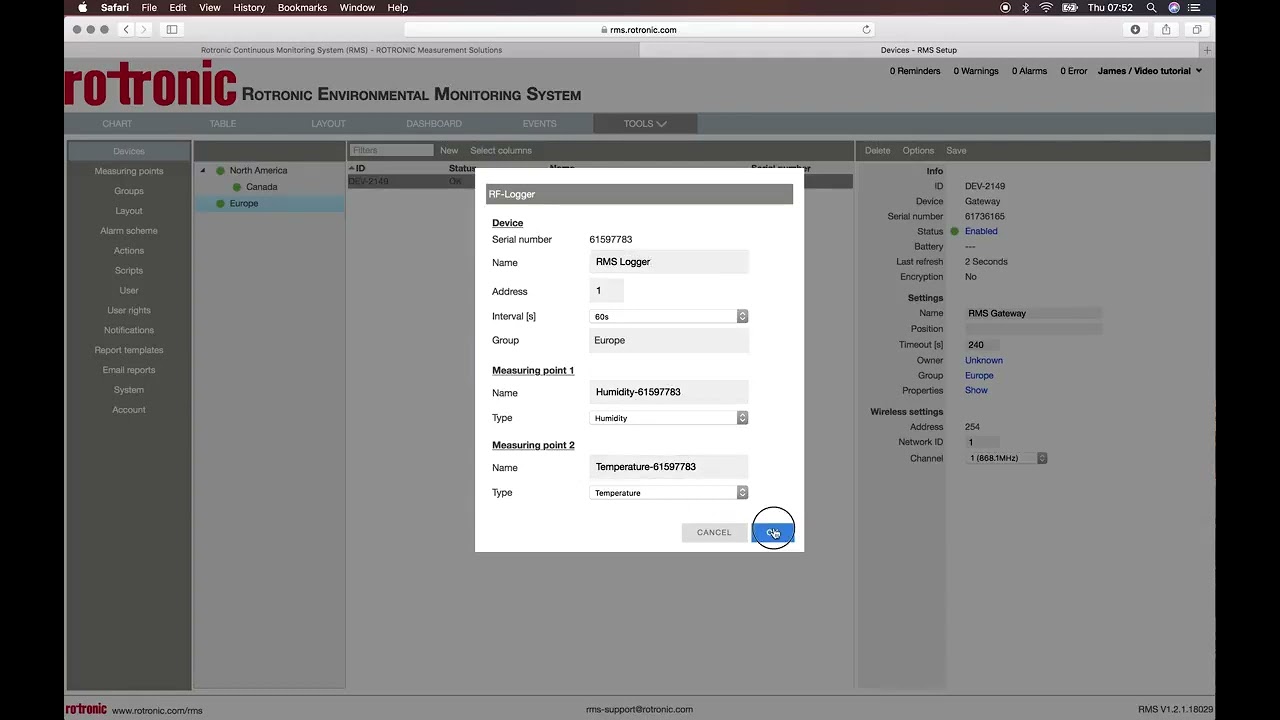This screenshot has height=720, width=1280.
Task: Click CANCEL in RF-Logger dialog
Action: coord(714,533)
